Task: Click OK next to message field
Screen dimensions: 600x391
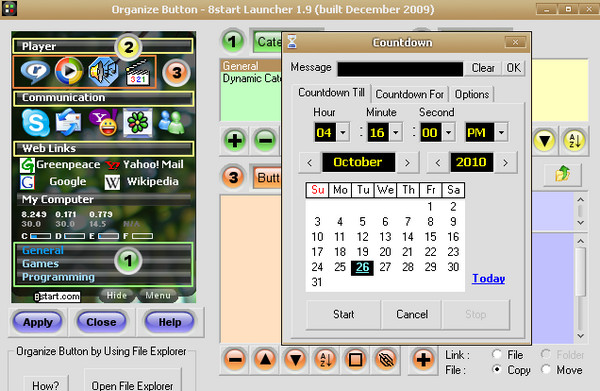Action: point(513,68)
